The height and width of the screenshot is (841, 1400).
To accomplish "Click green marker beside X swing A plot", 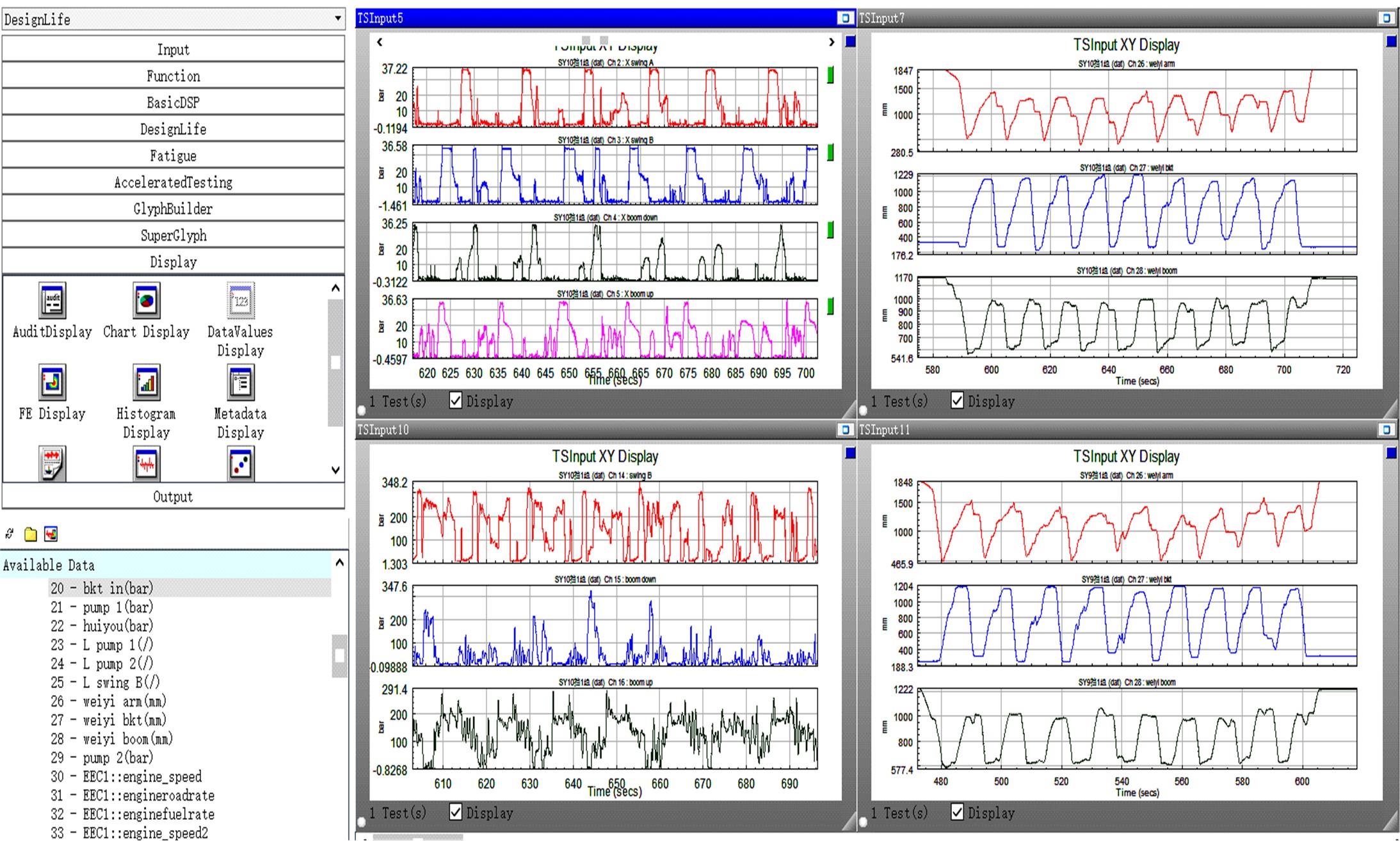I will (830, 75).
